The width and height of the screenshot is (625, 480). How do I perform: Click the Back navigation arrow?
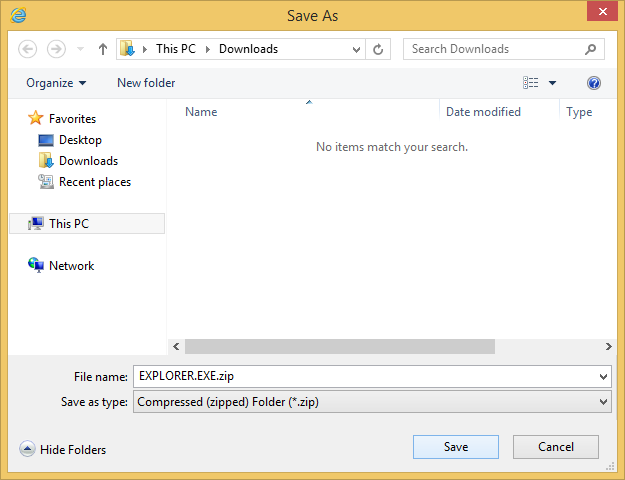(28, 49)
